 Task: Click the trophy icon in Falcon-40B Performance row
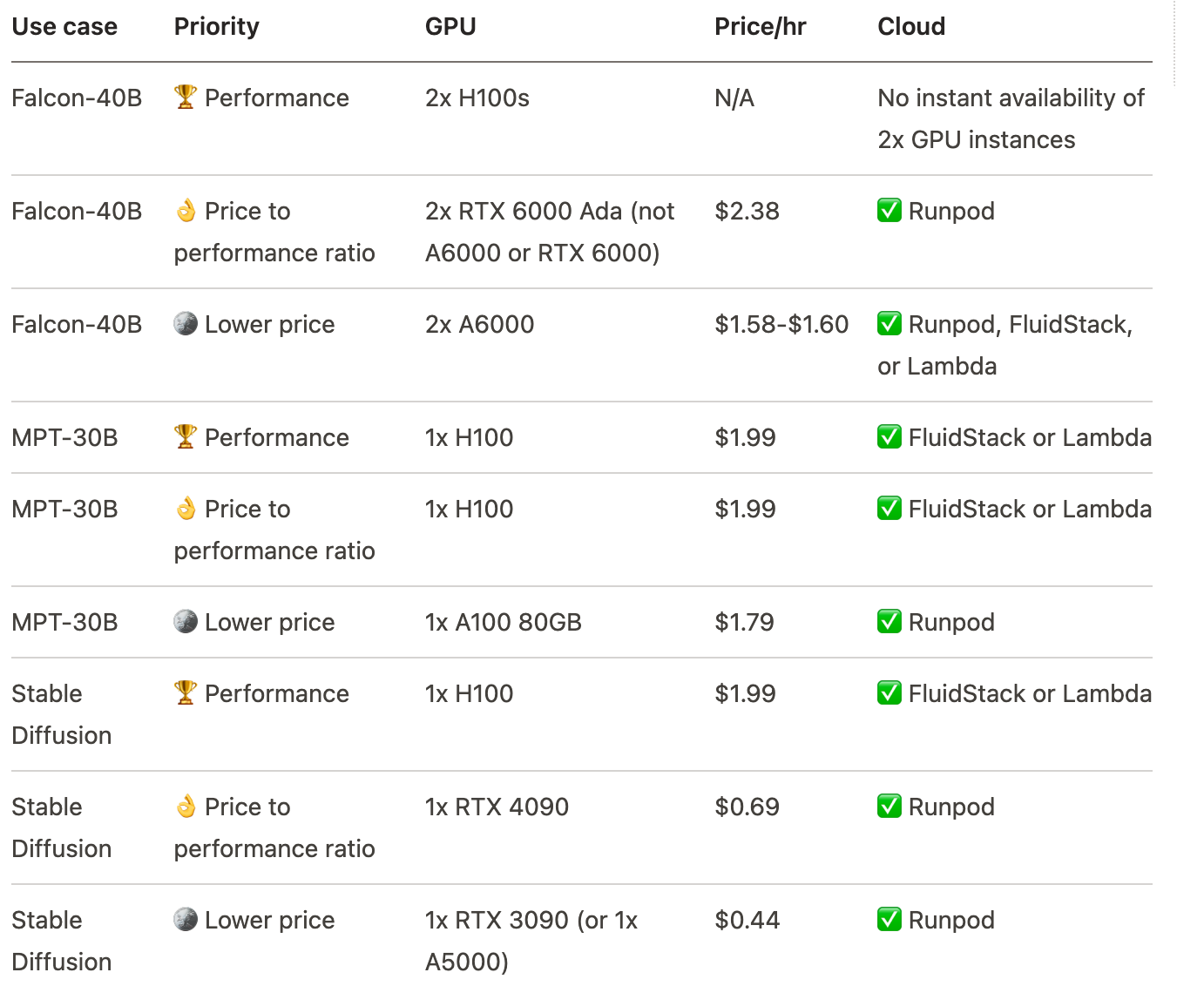pyautogui.click(x=186, y=97)
